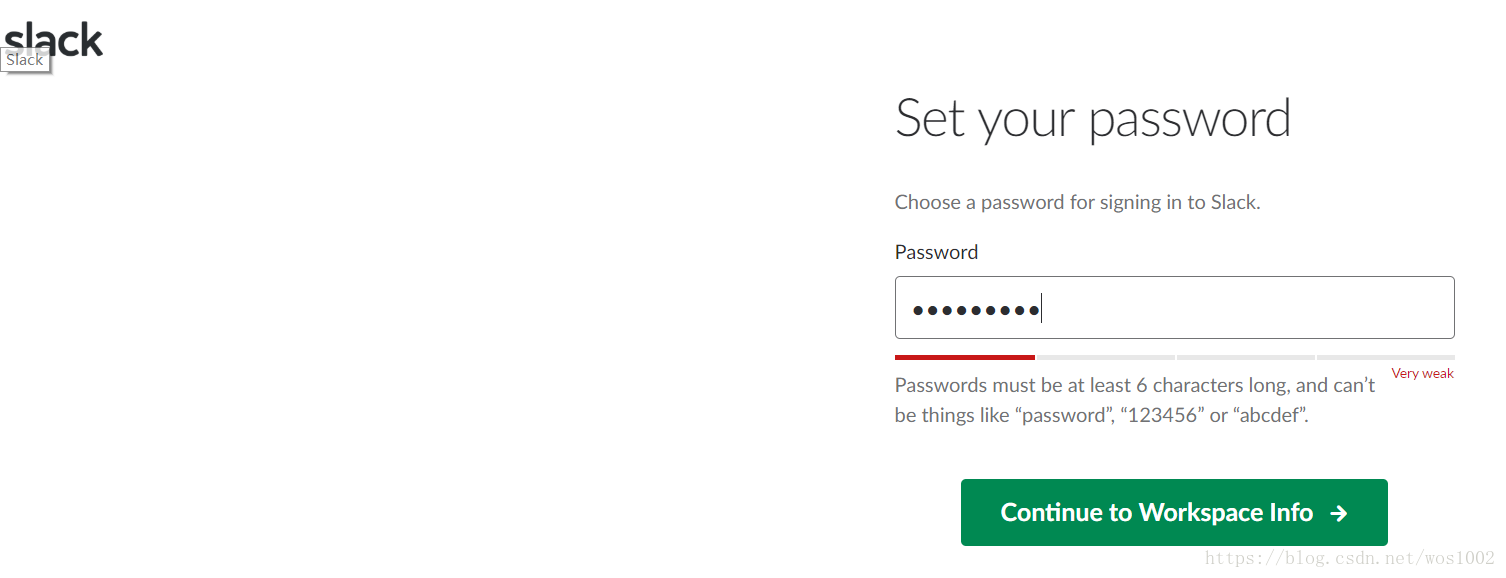This screenshot has width=1506, height=578.
Task: Click the red strength meter segment
Action: [x=965, y=357]
